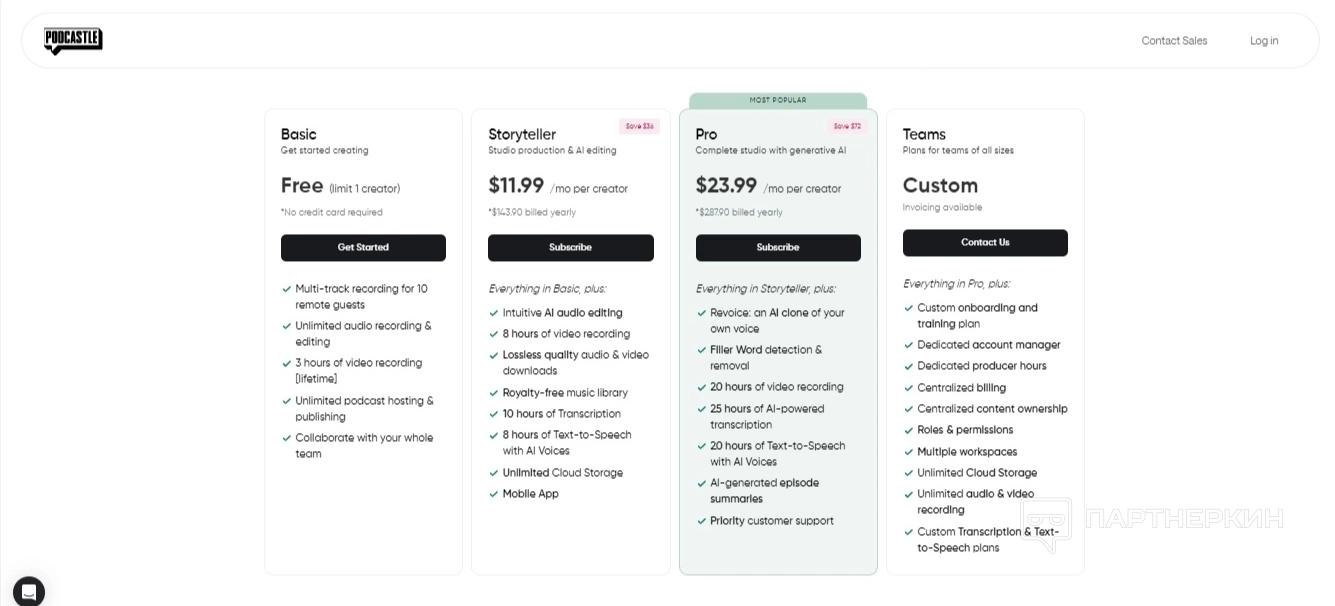The image size is (1335, 606).
Task: Click the checkmark beside Roles & permissions
Action: click(909, 430)
